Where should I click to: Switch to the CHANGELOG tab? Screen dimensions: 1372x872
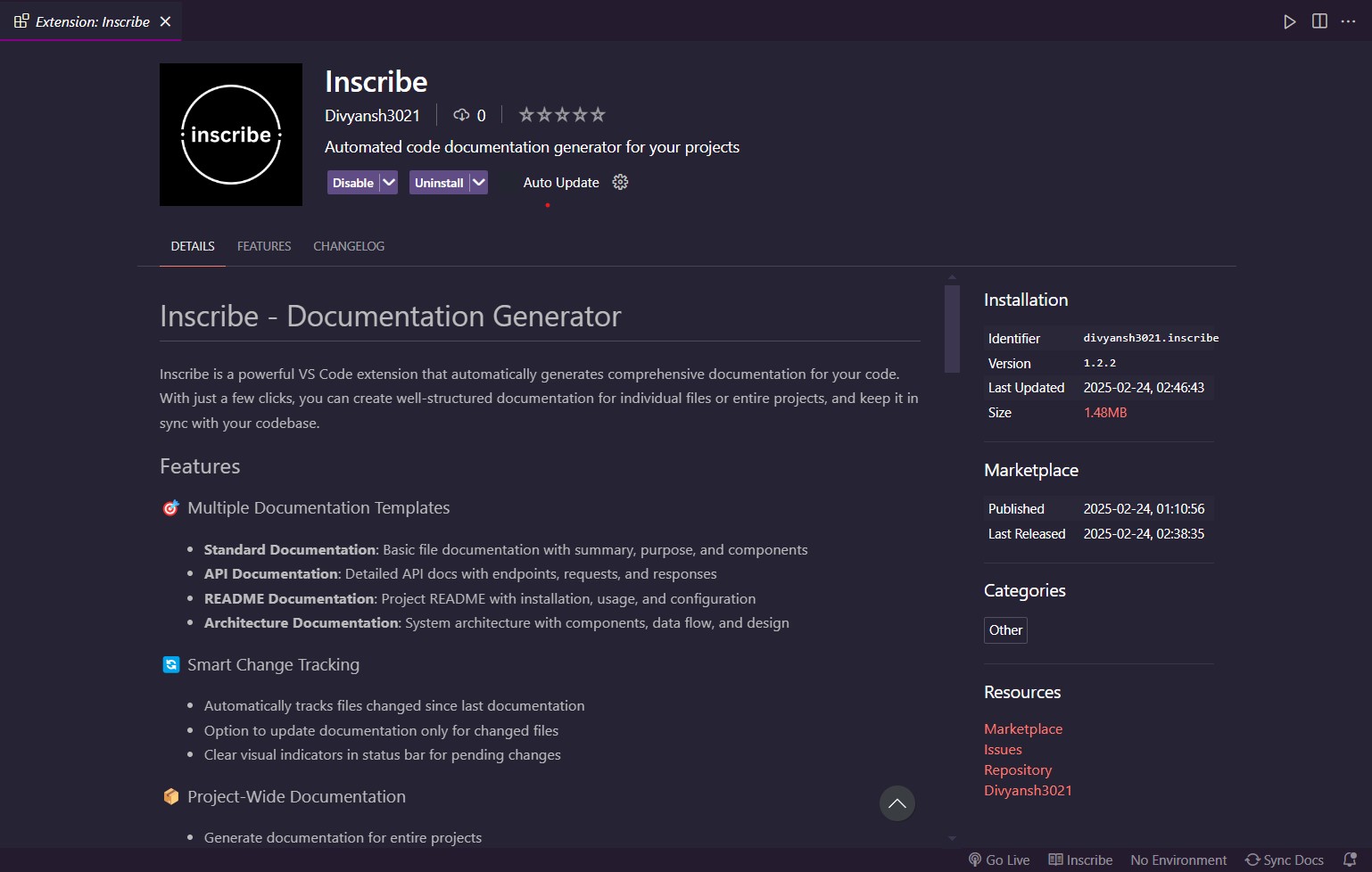349,246
